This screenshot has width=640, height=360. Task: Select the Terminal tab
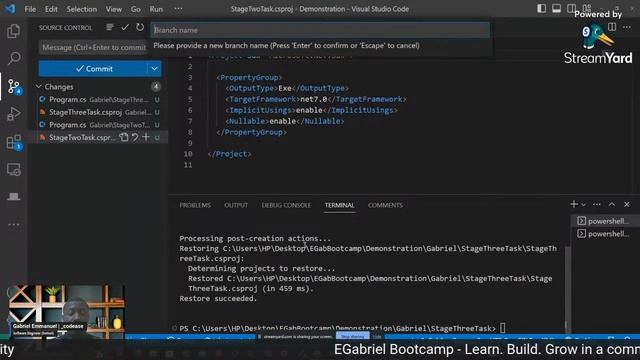(340, 205)
